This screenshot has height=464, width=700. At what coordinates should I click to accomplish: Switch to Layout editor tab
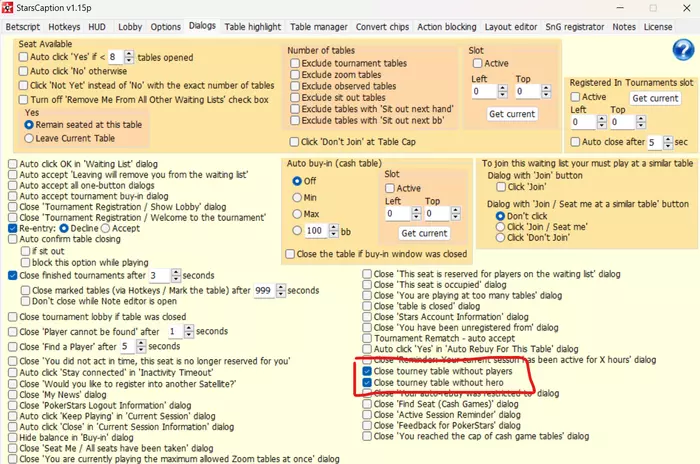point(511,27)
